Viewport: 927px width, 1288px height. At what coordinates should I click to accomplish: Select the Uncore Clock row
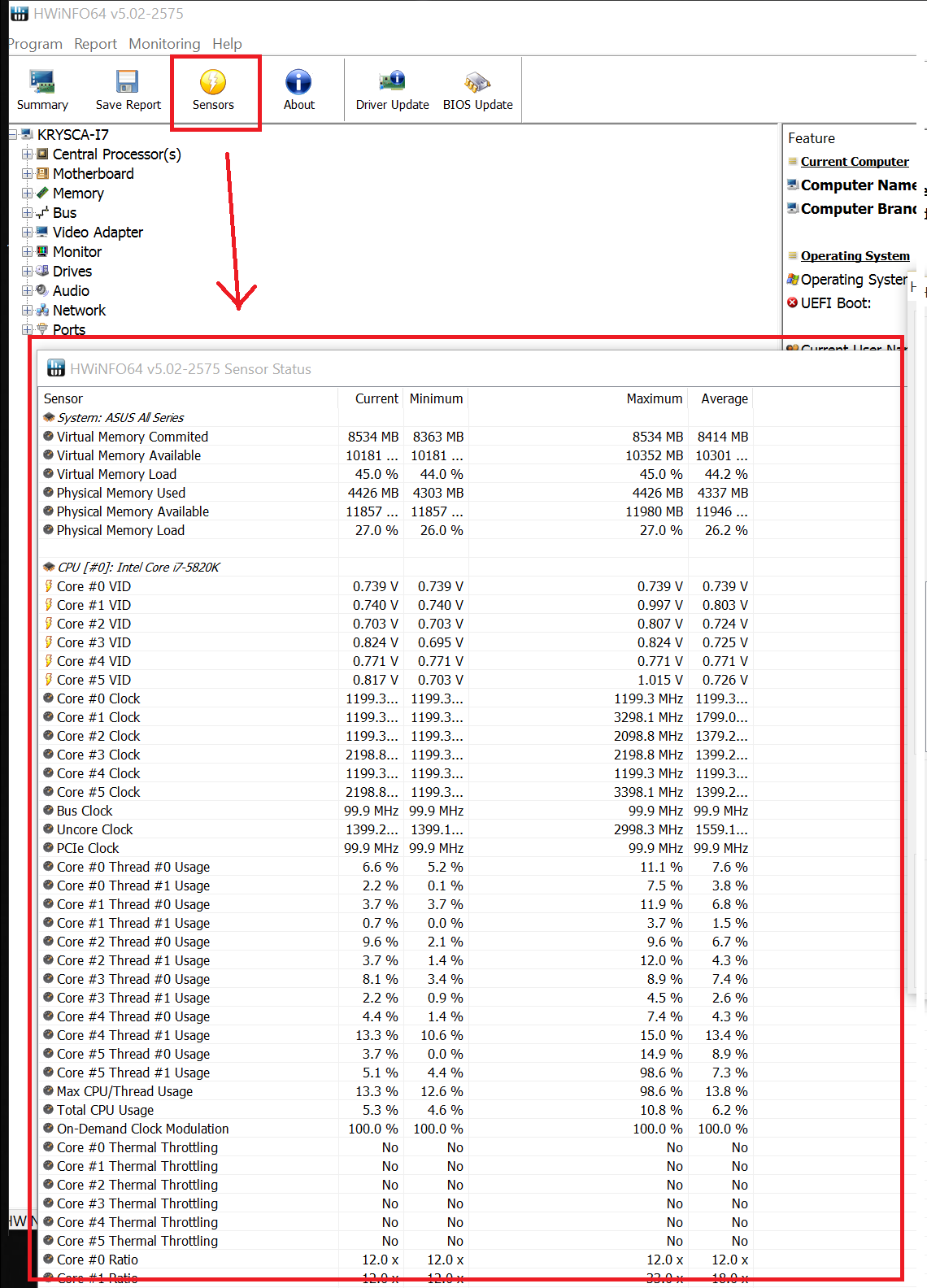click(x=396, y=829)
